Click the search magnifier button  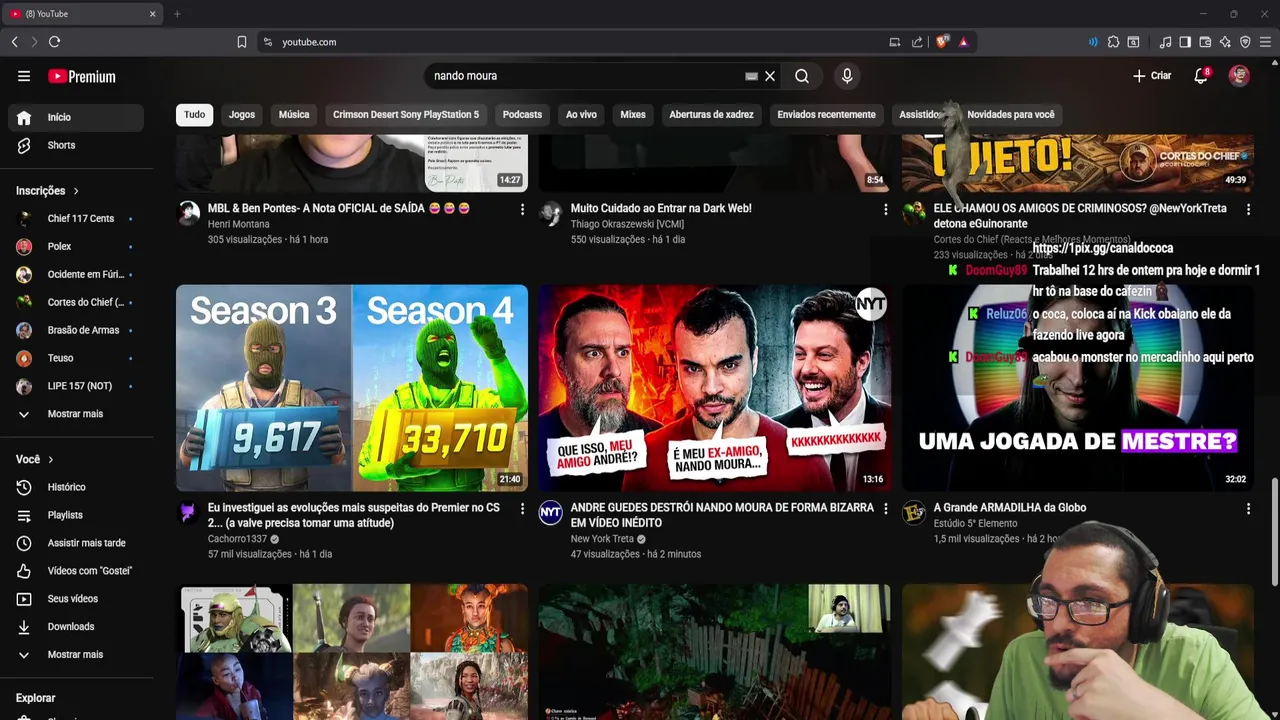tap(802, 76)
